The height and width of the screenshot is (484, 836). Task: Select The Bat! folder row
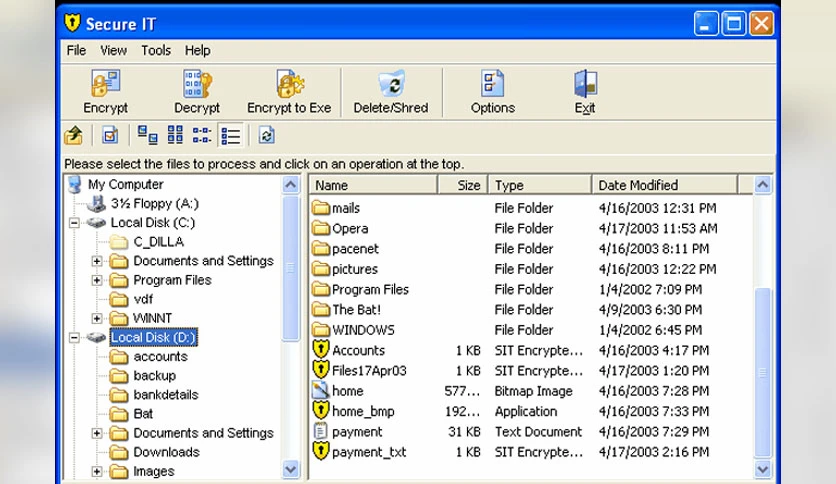coord(530,310)
